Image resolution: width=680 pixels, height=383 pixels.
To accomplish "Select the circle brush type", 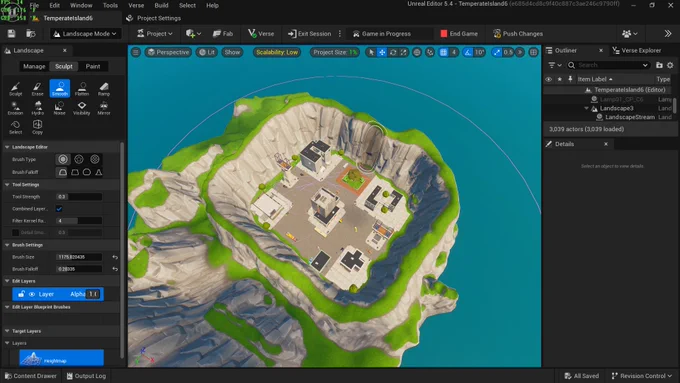I will pos(63,159).
